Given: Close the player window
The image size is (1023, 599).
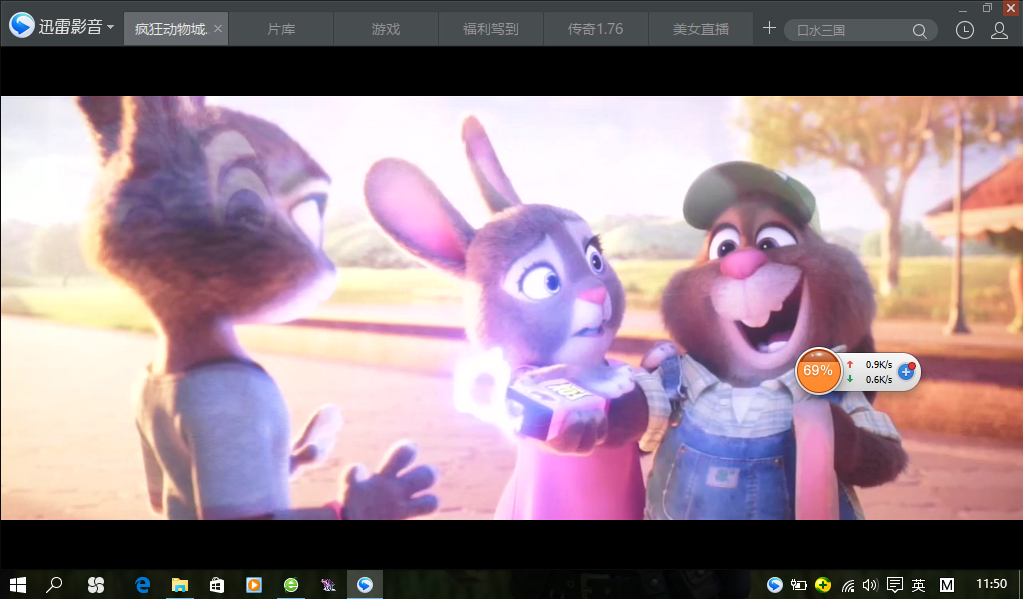Looking at the screenshot, I should (x=1011, y=8).
